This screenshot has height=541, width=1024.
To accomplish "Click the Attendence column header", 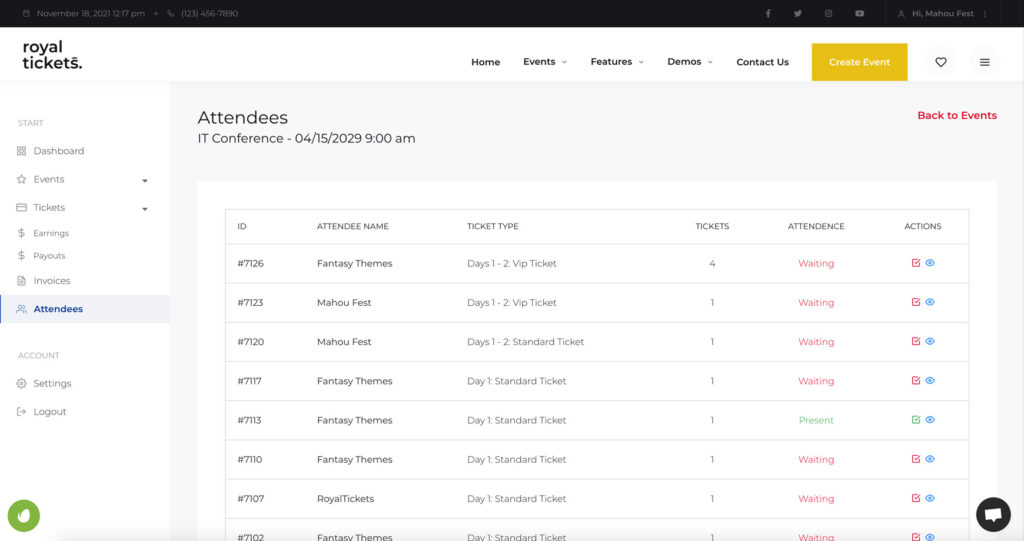I will [x=816, y=226].
